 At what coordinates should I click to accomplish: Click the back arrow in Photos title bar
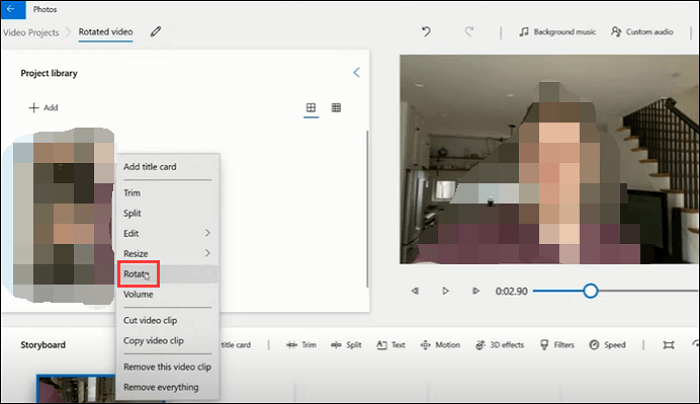[11, 9]
